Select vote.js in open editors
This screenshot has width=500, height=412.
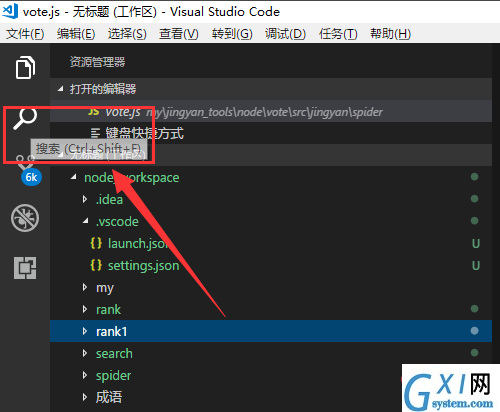click(271, 112)
